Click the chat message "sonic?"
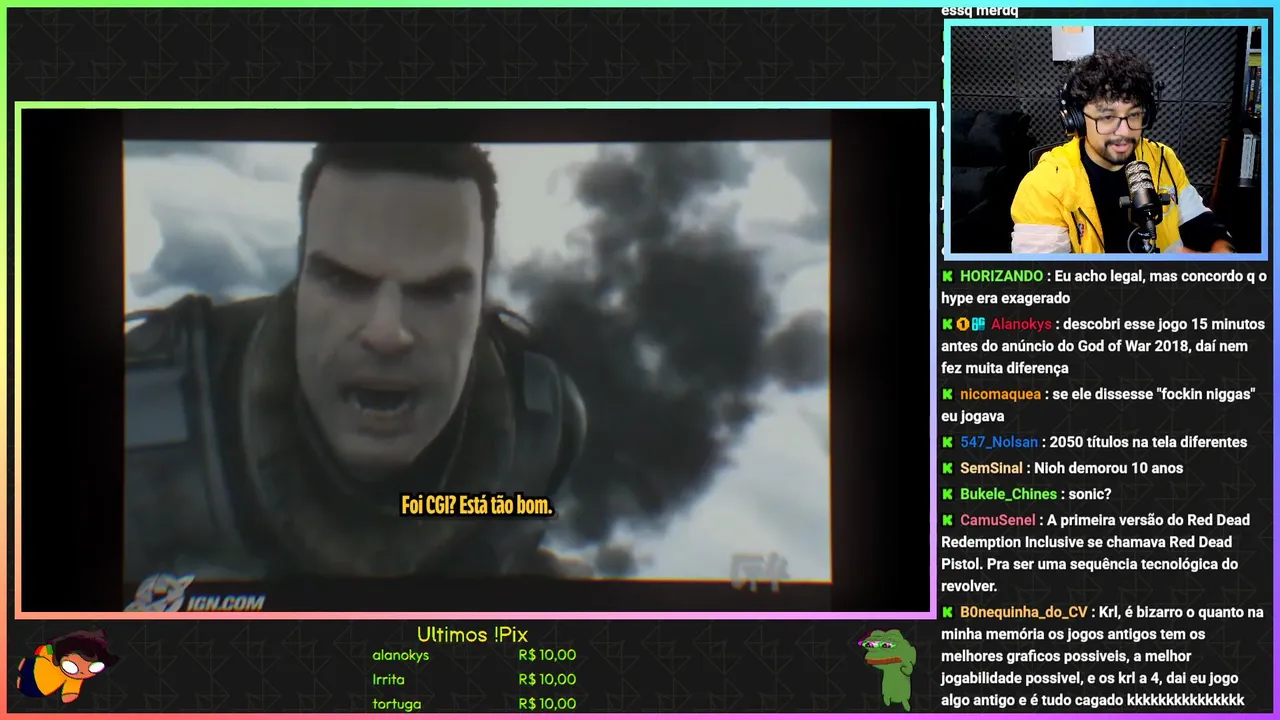The height and width of the screenshot is (720, 1280). pos(1090,494)
